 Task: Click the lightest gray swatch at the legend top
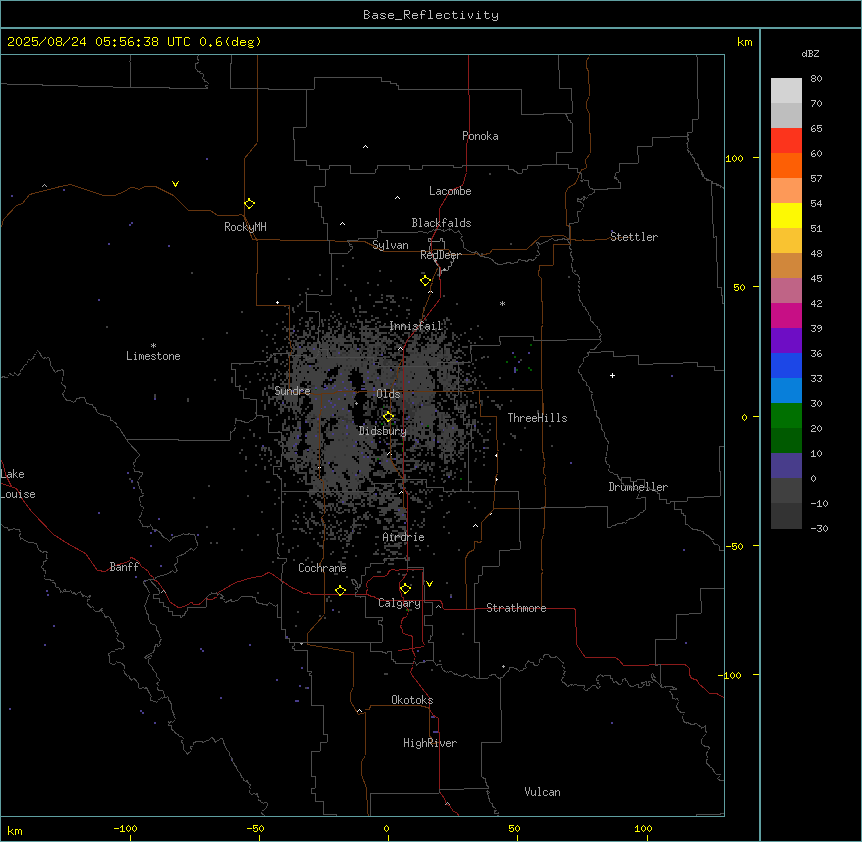(786, 90)
